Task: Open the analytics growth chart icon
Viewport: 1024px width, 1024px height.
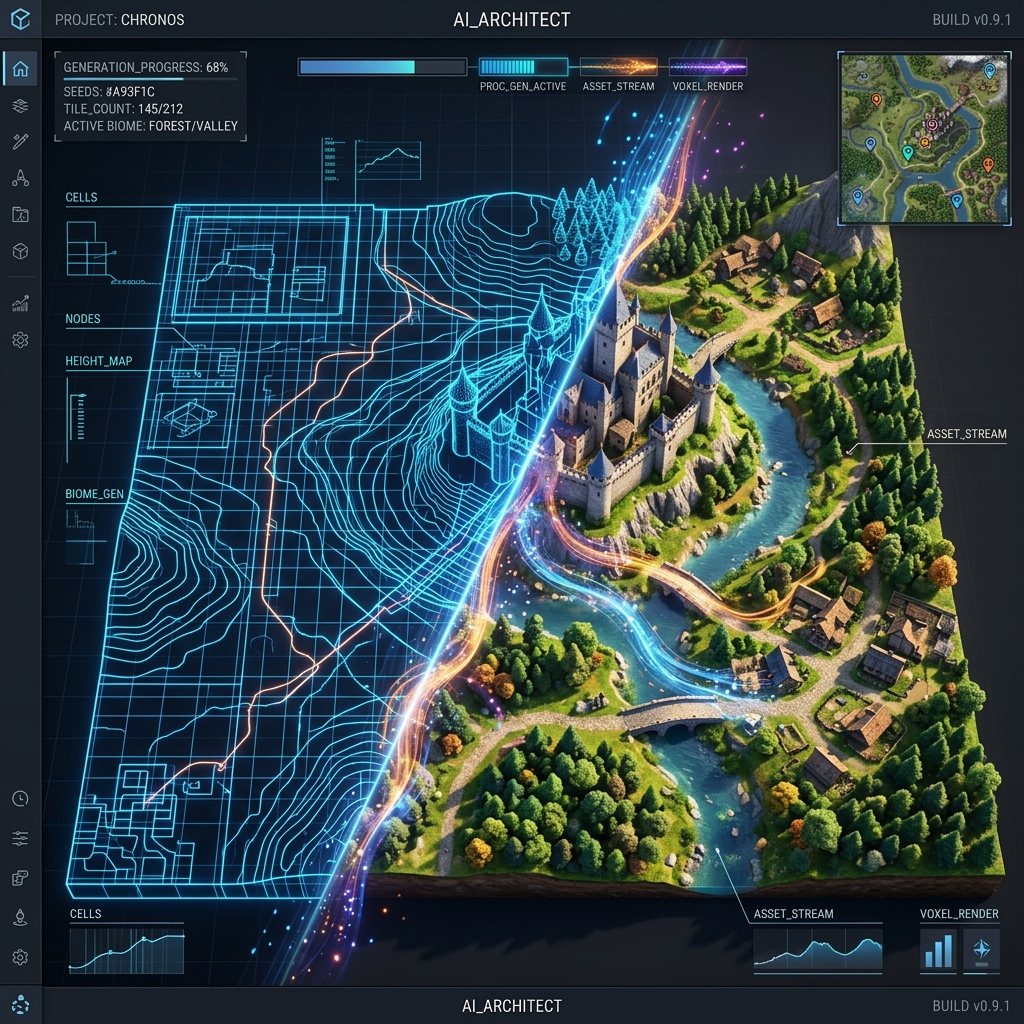Action: coord(20,303)
